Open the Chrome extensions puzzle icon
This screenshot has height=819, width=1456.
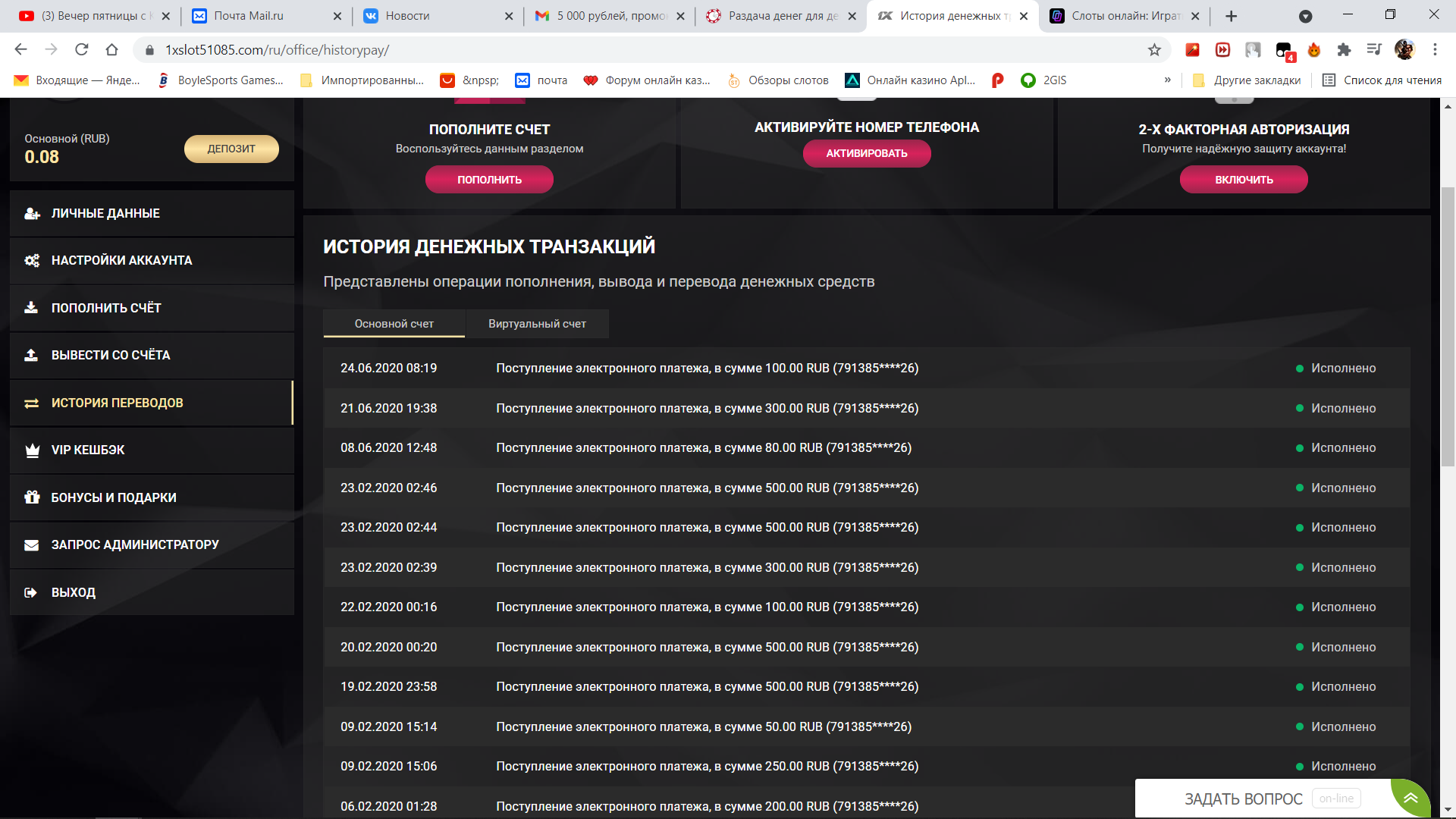coord(1344,50)
